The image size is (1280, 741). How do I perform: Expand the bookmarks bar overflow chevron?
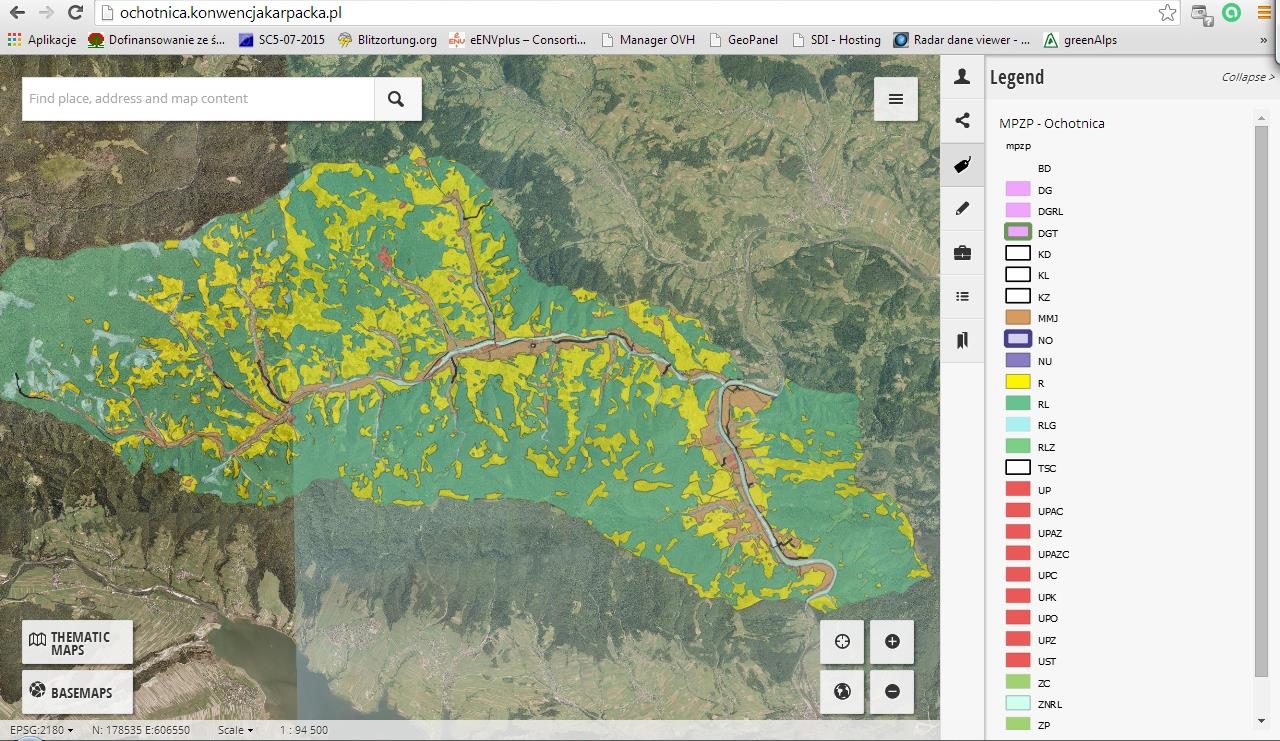click(1264, 40)
